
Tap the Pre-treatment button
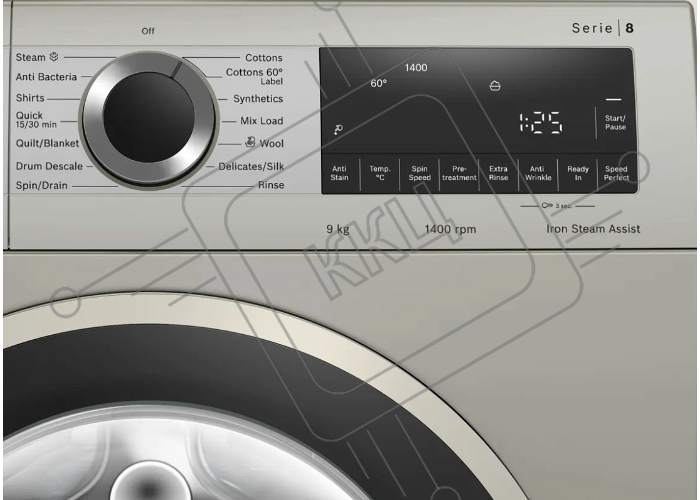(459, 173)
